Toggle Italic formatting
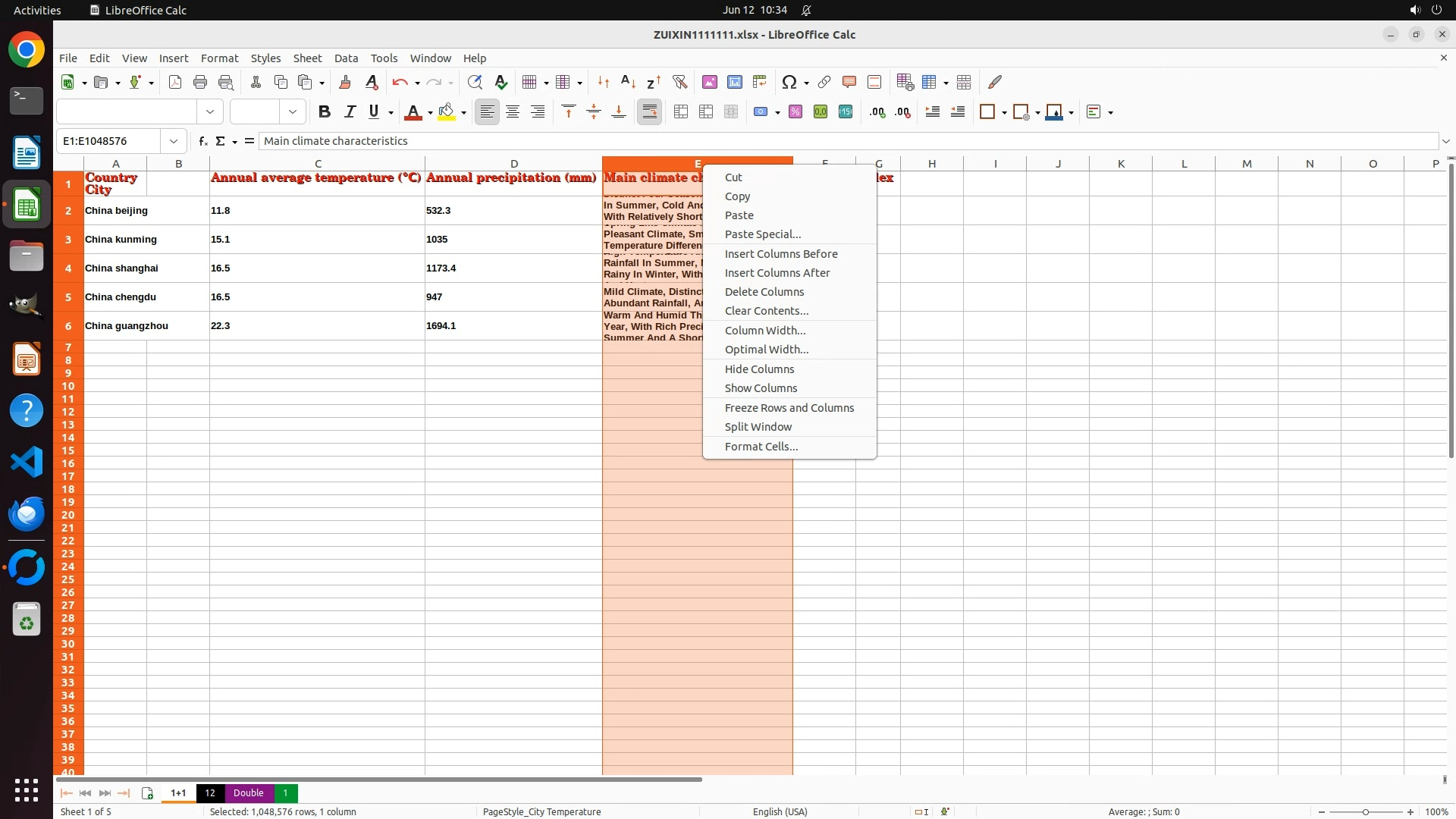 pyautogui.click(x=350, y=112)
